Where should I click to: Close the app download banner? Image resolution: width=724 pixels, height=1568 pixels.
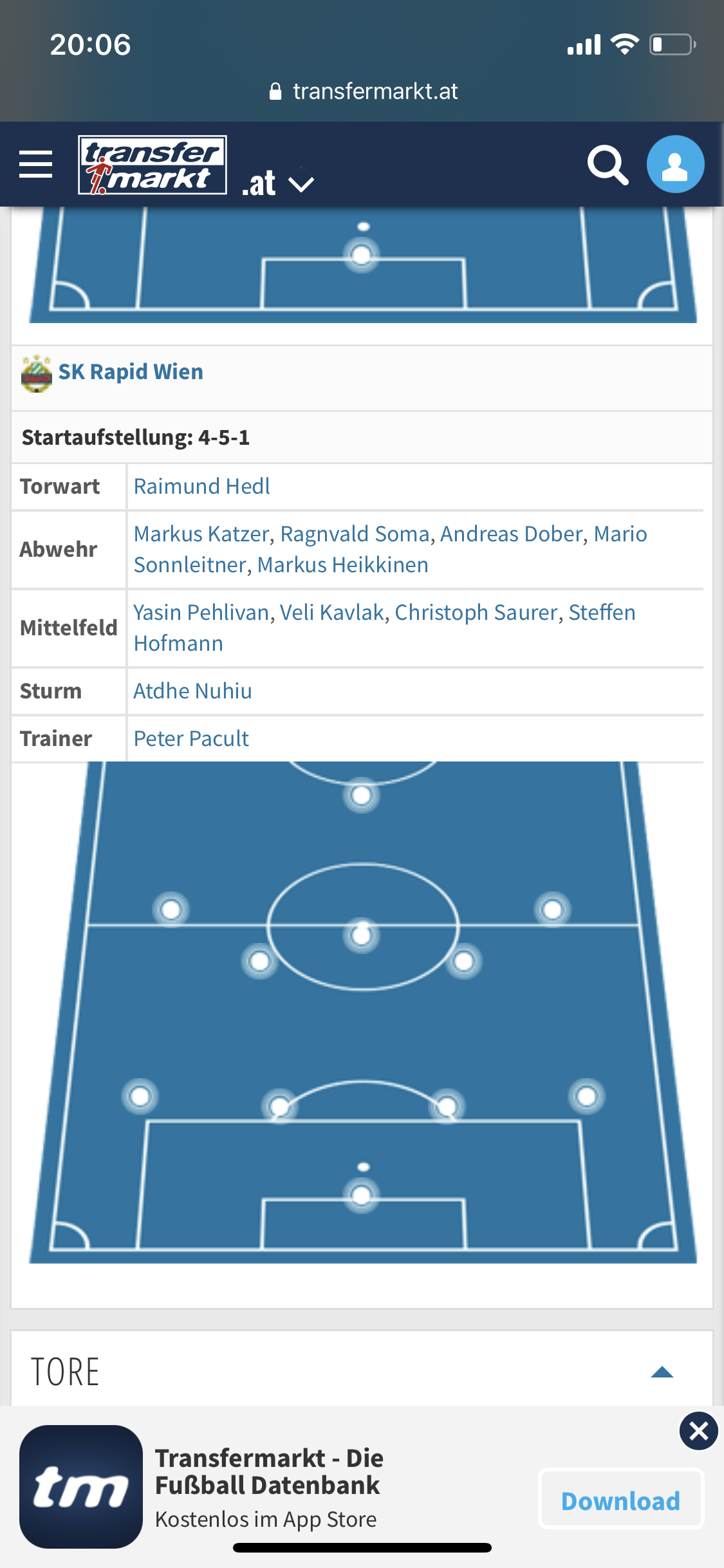click(698, 1431)
